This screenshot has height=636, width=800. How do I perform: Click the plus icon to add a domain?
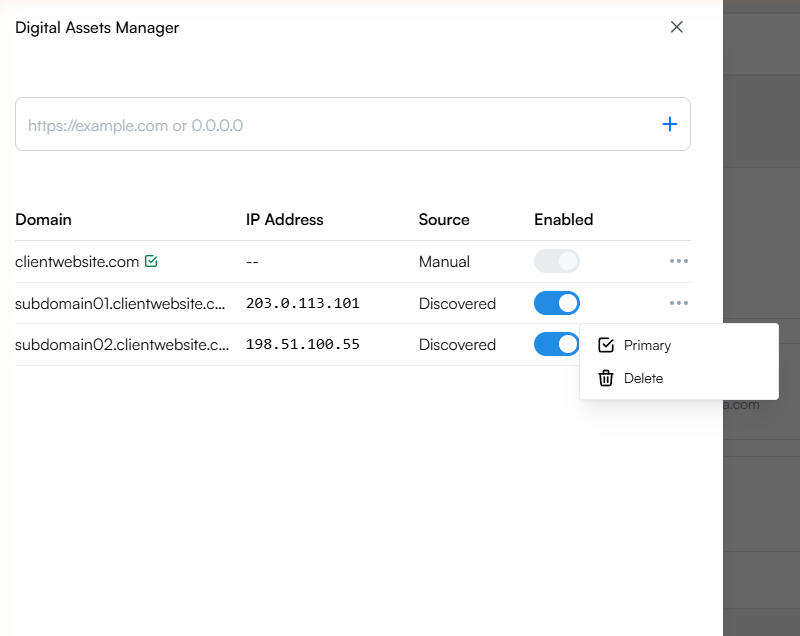670,124
